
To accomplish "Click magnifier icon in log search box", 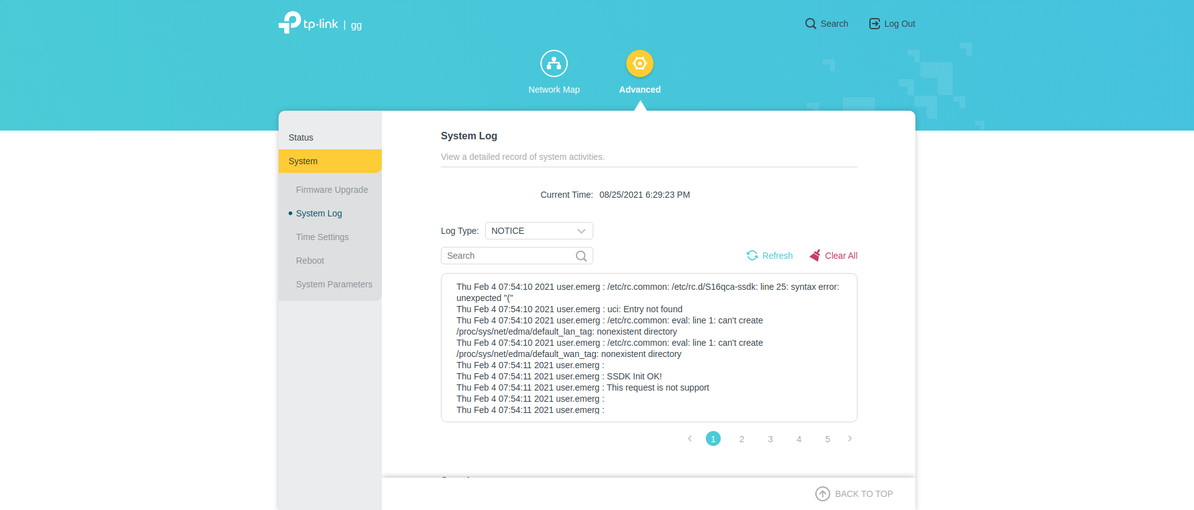I will click(581, 256).
